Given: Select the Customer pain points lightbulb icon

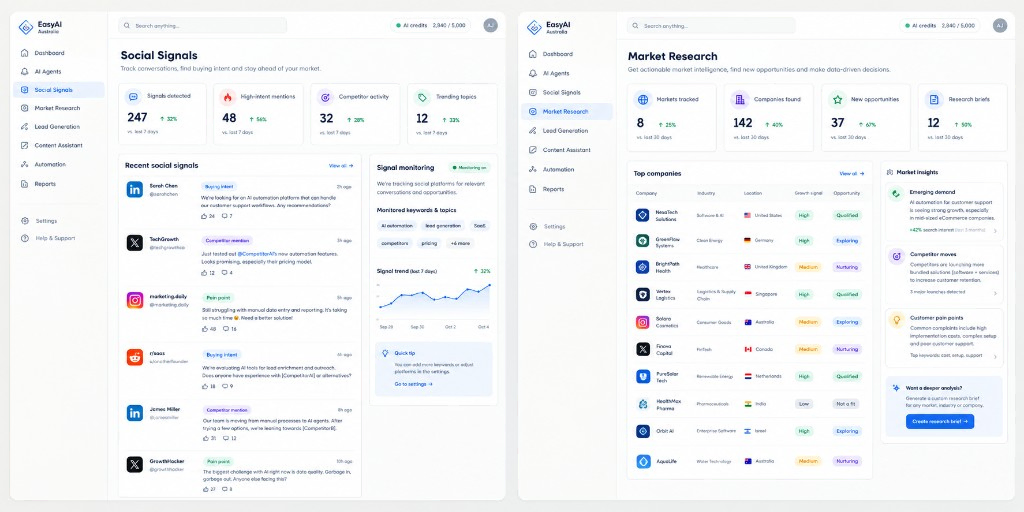Looking at the screenshot, I should (x=896, y=320).
